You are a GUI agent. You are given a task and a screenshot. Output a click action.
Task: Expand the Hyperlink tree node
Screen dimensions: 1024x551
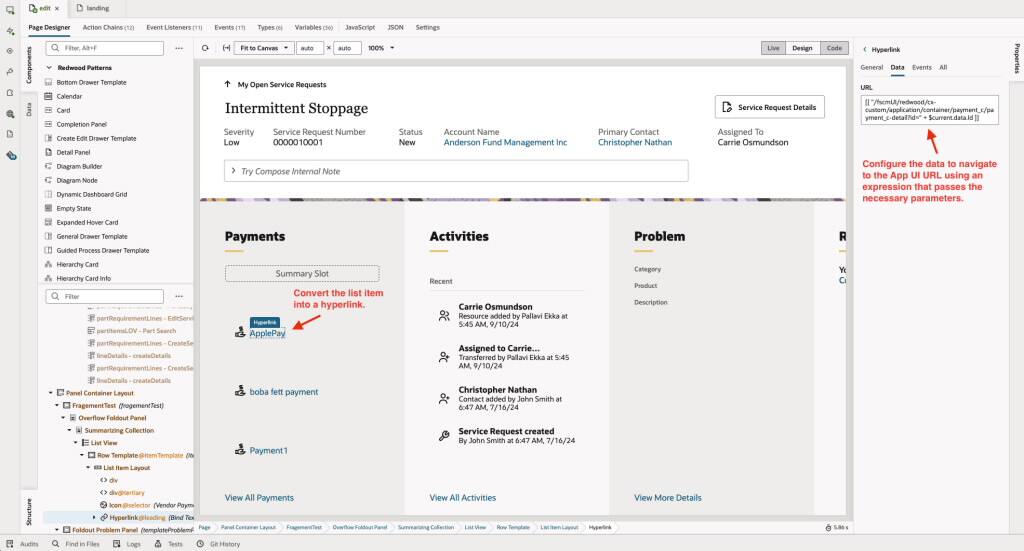coord(94,517)
